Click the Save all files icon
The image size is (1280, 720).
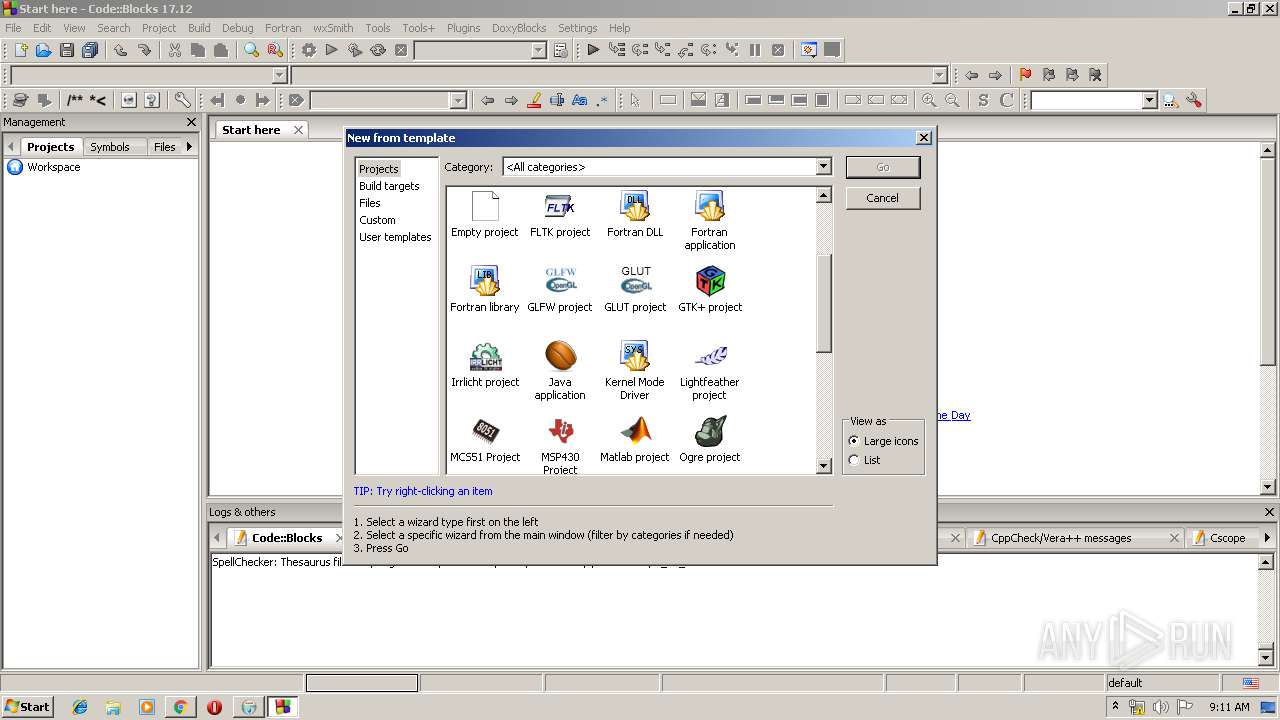pyautogui.click(x=90, y=50)
